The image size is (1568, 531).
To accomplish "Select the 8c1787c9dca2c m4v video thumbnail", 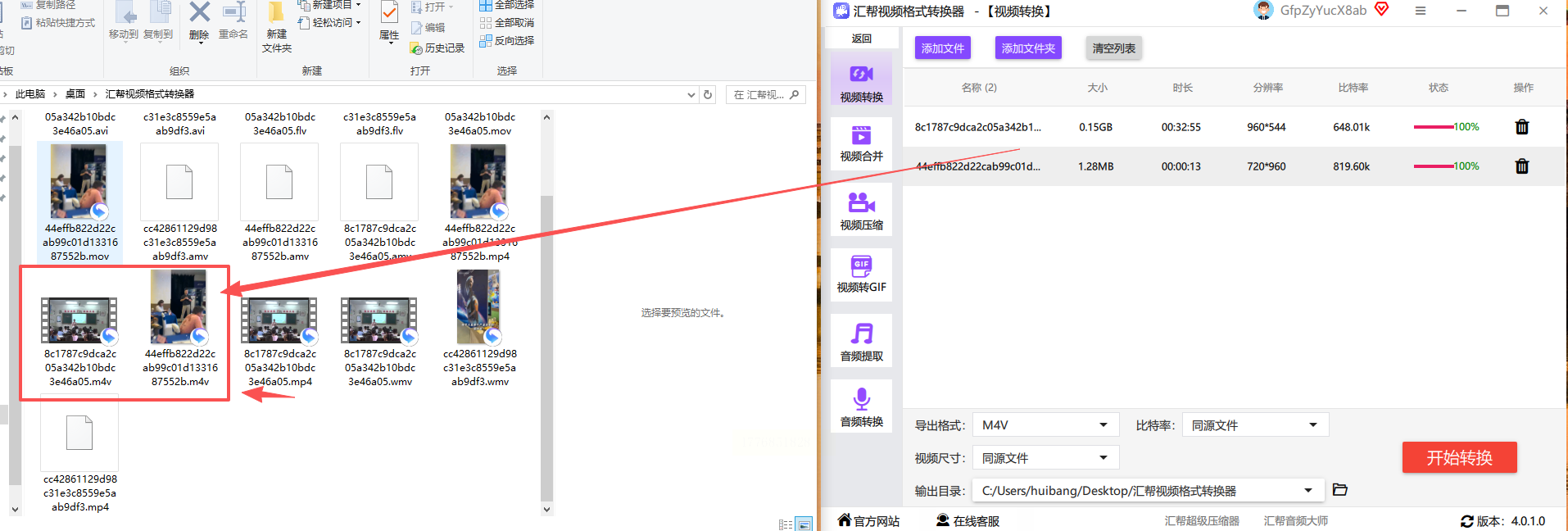I will [79, 320].
